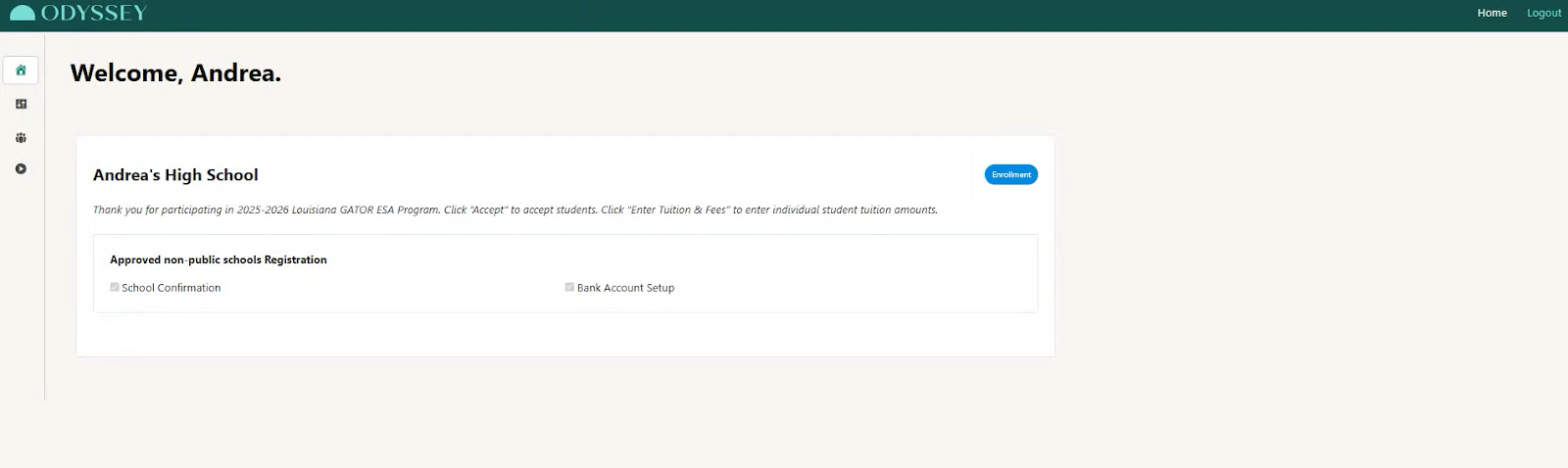Open the people group icon in sidebar

tap(21, 138)
